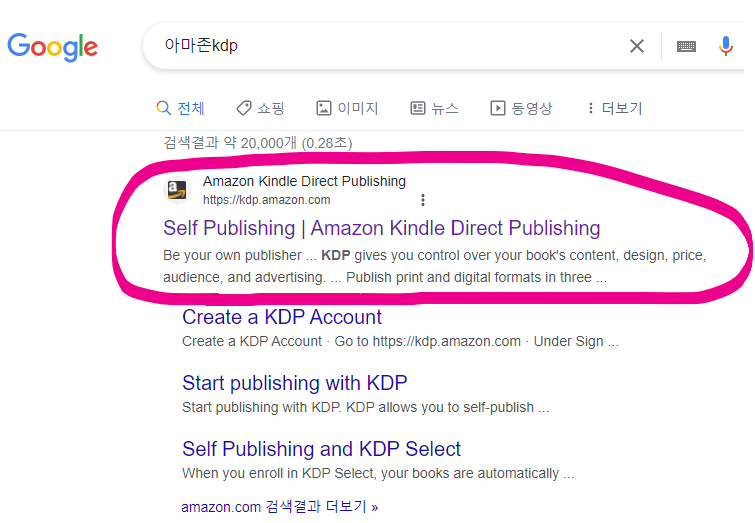Clear the search box with X

coord(637,46)
